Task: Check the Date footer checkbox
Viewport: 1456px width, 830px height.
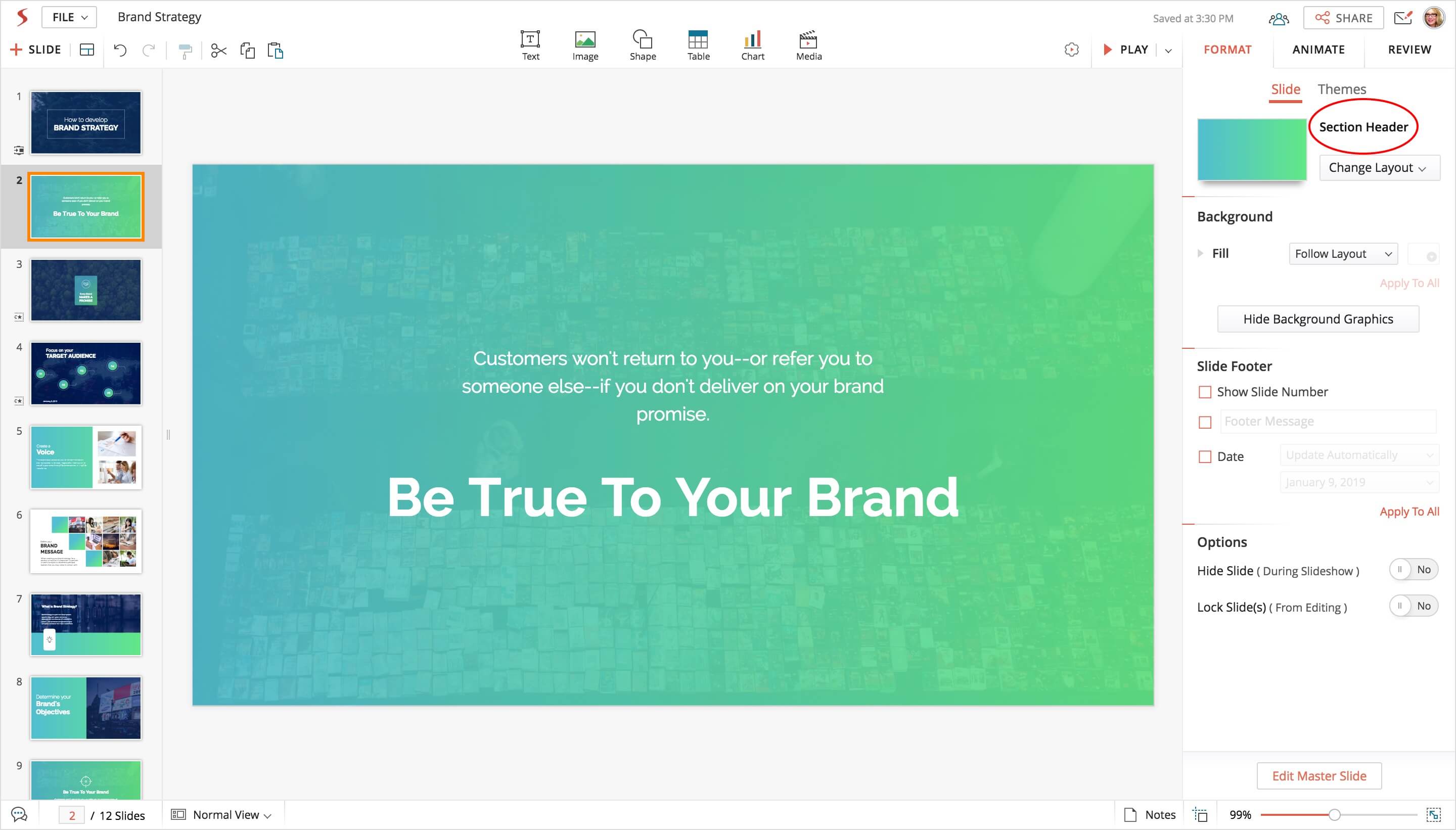Action: coord(1205,456)
